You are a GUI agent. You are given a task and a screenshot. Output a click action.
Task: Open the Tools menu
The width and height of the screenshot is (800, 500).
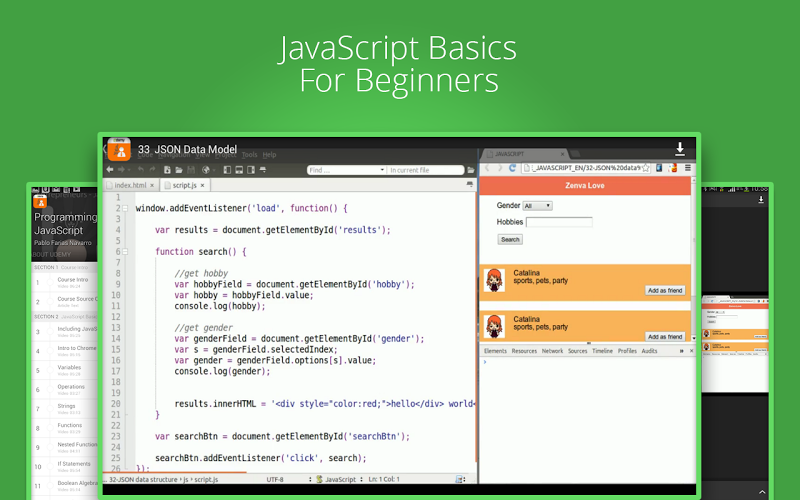point(249,155)
